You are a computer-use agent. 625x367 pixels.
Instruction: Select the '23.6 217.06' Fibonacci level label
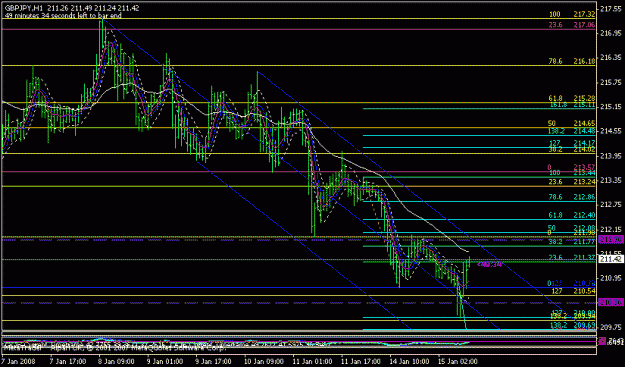click(x=572, y=25)
